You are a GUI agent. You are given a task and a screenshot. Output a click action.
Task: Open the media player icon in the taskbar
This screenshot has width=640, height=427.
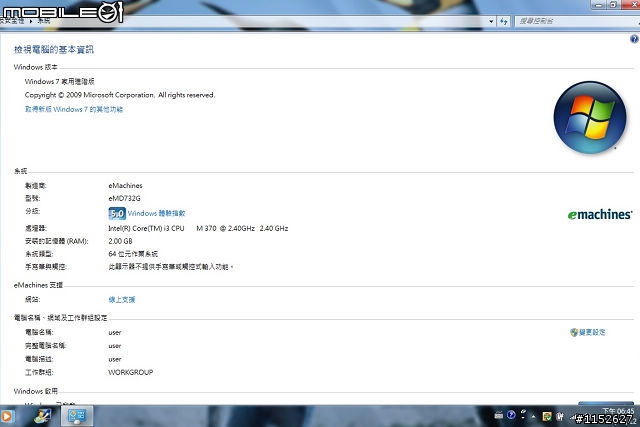pyautogui.click(x=7, y=416)
